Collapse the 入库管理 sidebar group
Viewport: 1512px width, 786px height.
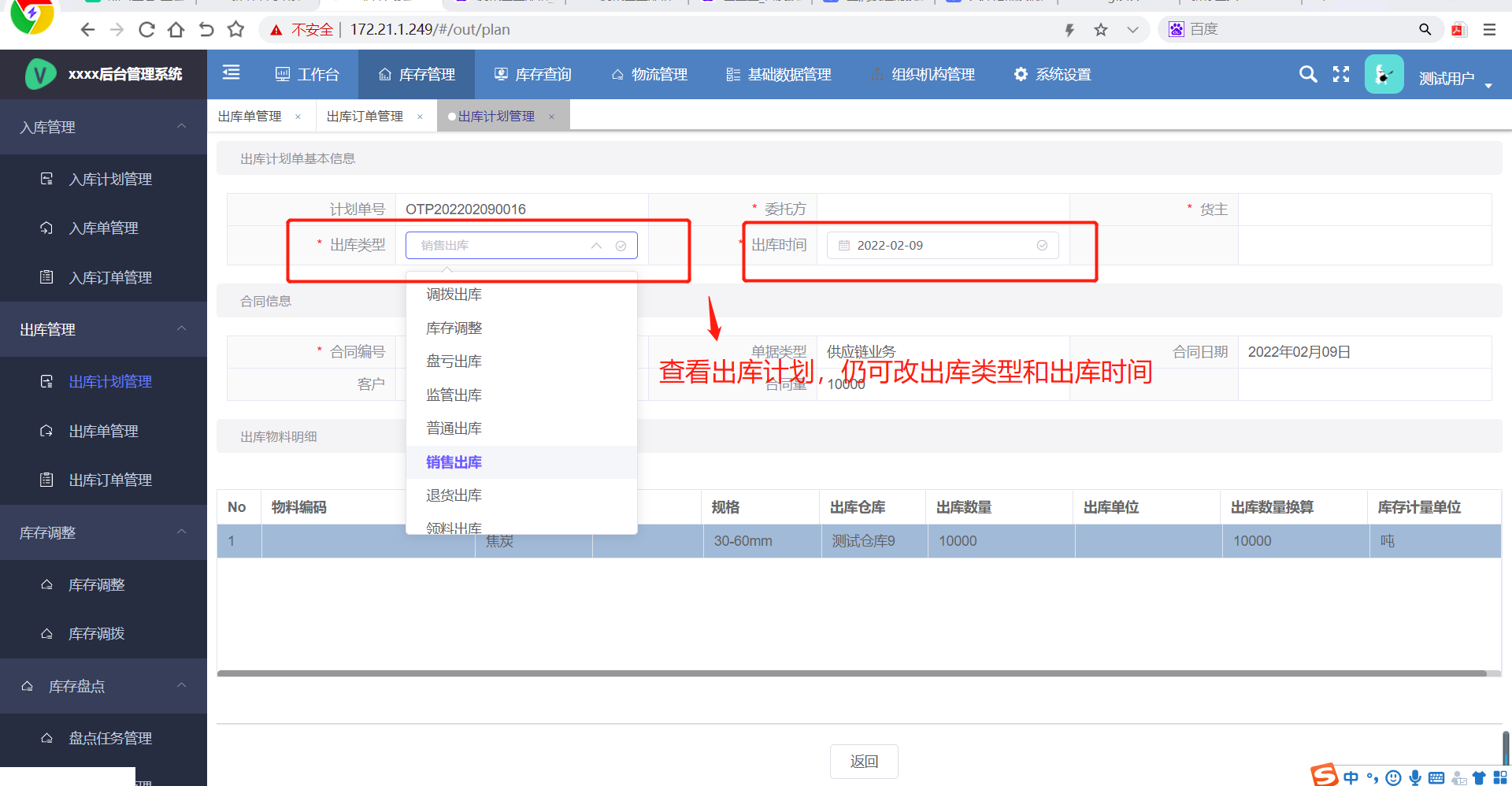(x=103, y=127)
